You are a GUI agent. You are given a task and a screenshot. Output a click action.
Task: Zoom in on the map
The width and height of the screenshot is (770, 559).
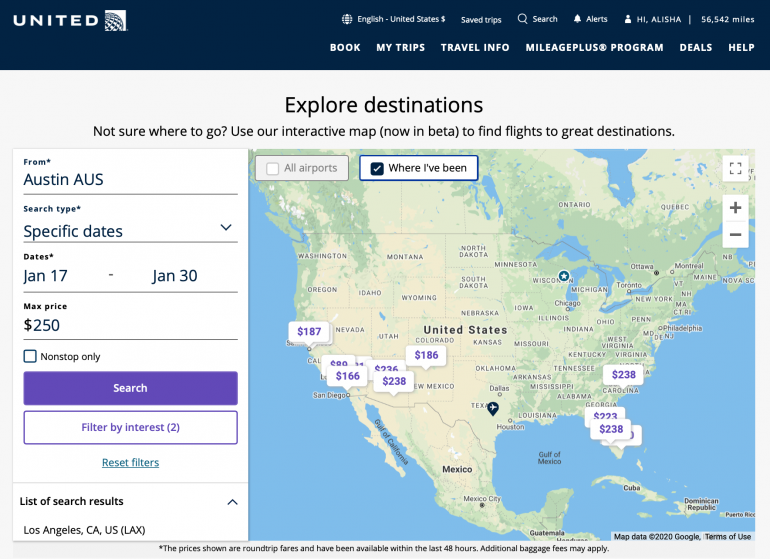(x=735, y=208)
